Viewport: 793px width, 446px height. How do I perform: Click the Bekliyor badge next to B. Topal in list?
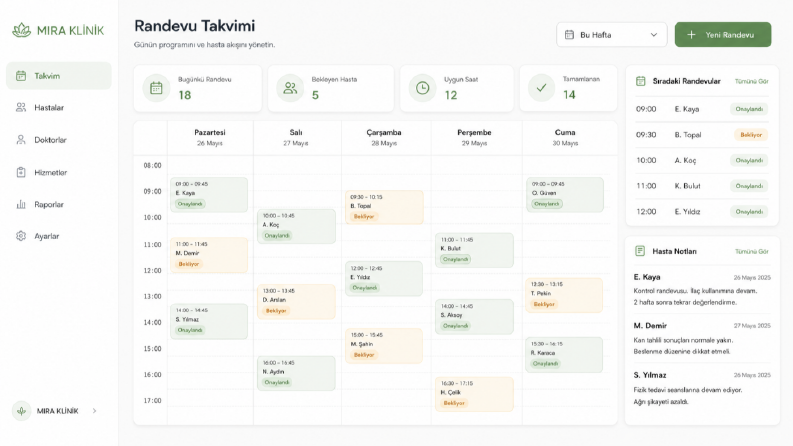pyautogui.click(x=751, y=135)
